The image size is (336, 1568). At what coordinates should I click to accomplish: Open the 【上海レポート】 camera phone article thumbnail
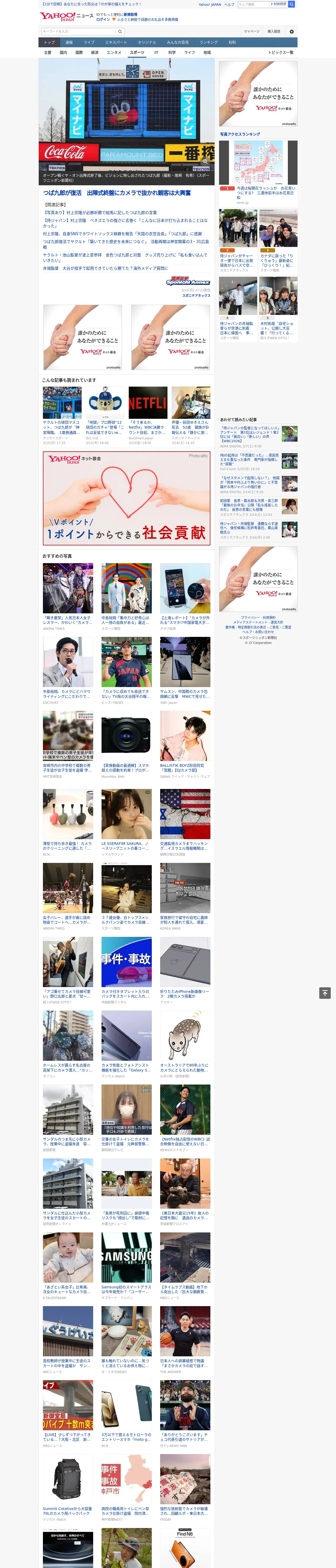(x=185, y=589)
